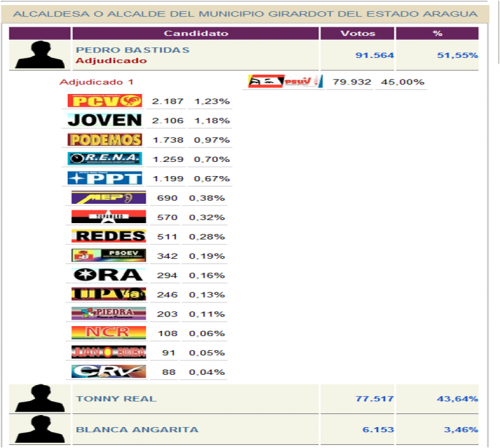The width and height of the screenshot is (500, 448).
Task: Click Blanca Angarita silhouette photo
Action: (x=40, y=429)
